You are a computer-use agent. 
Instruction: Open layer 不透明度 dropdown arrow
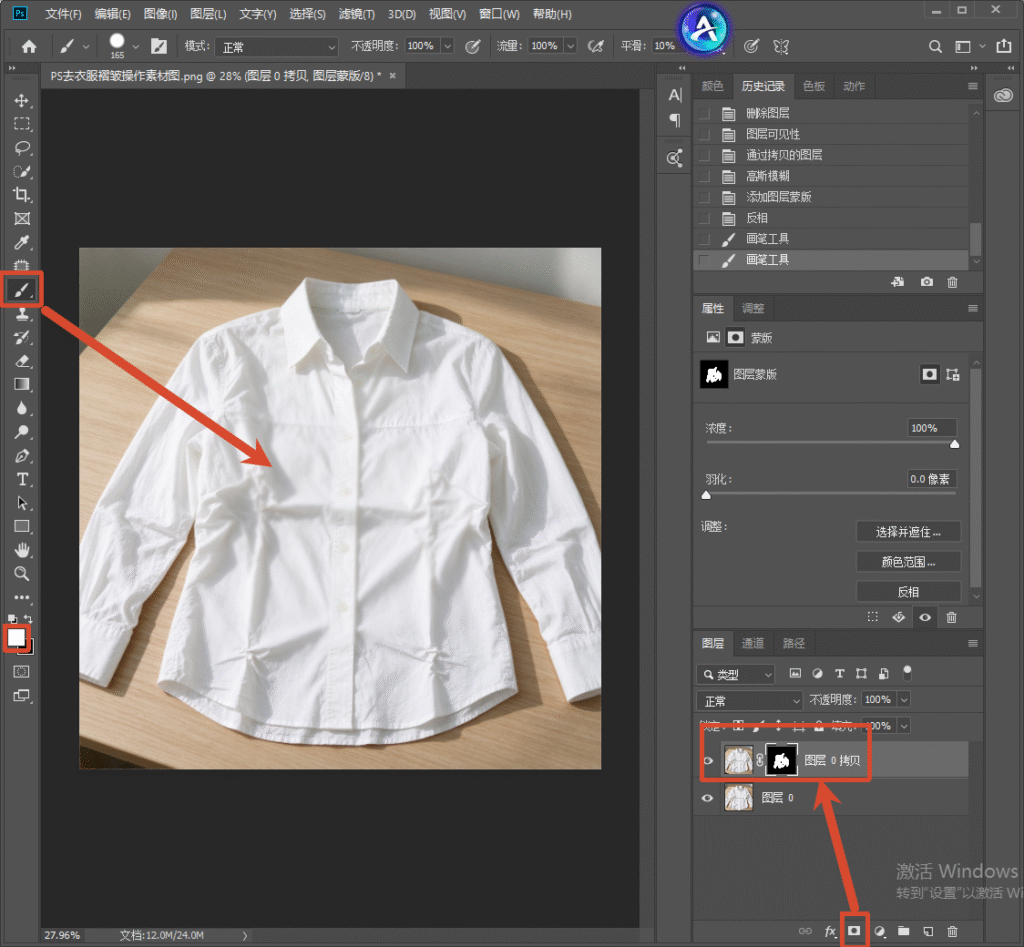(904, 700)
